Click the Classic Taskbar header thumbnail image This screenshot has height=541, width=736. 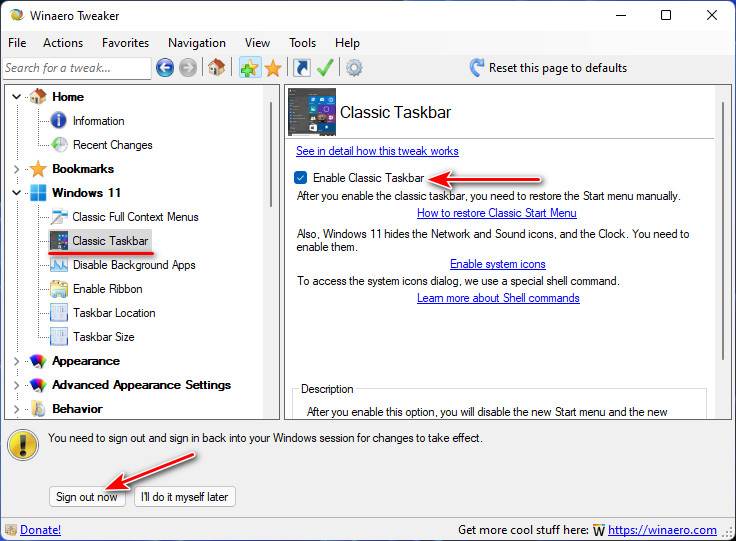click(x=312, y=112)
